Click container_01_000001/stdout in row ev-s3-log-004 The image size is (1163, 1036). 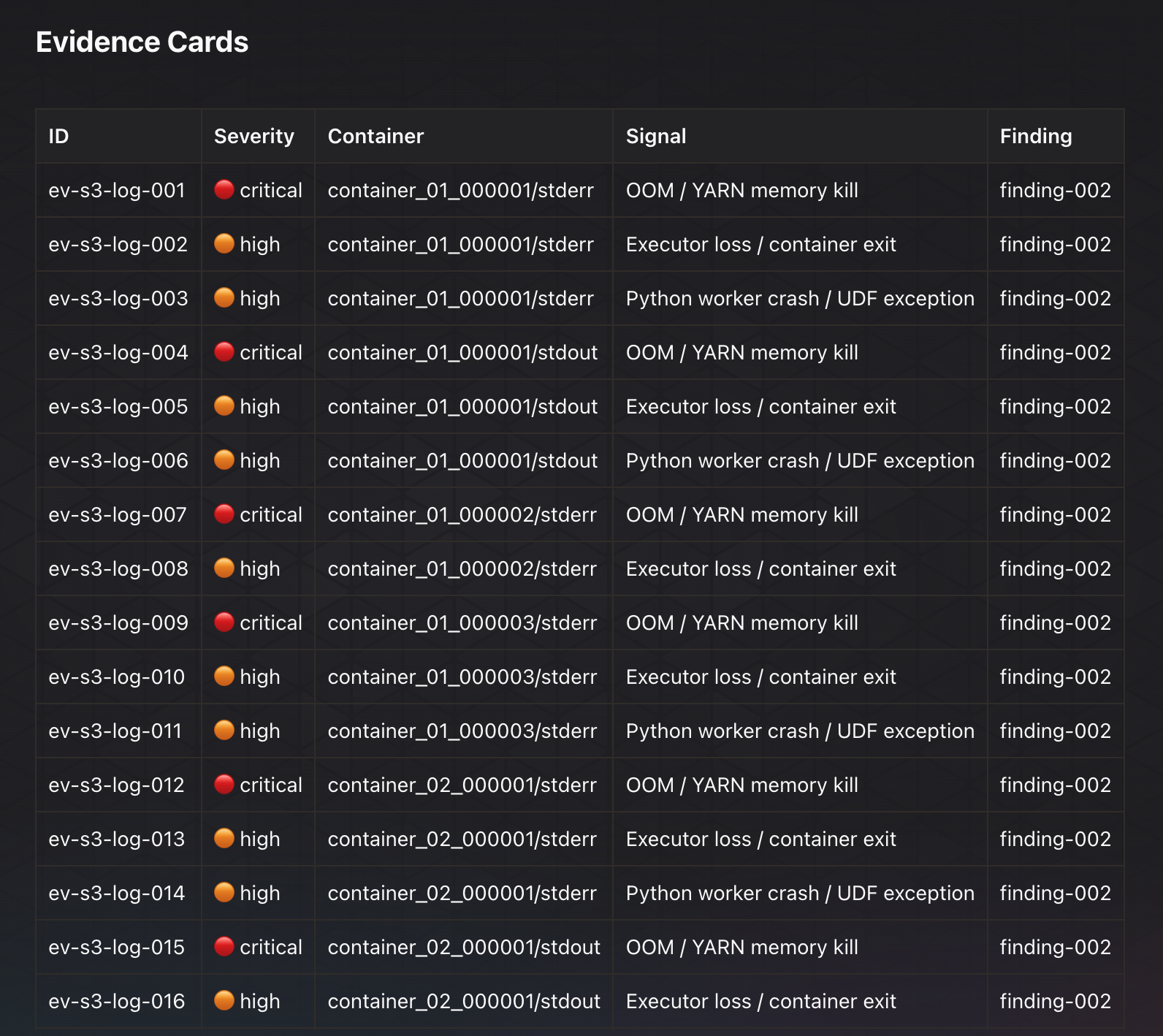(463, 352)
